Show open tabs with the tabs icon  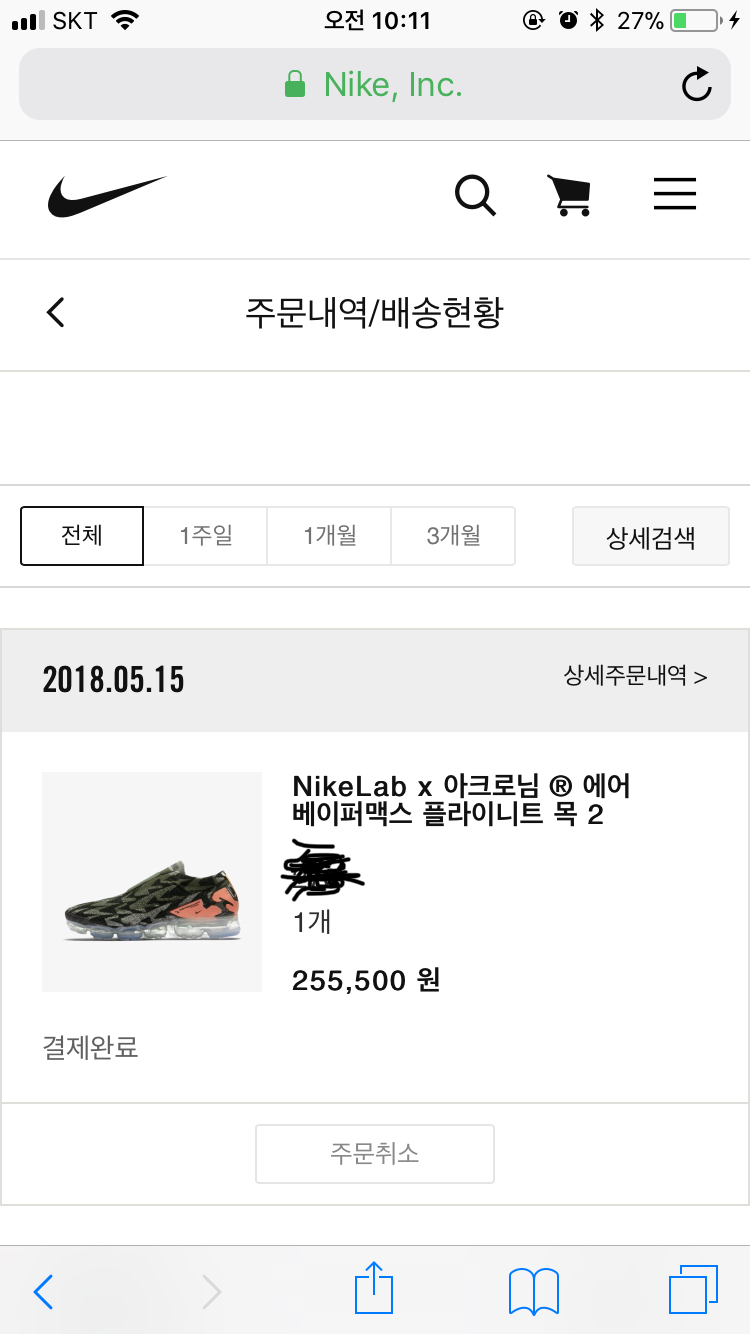pyautogui.click(x=693, y=1289)
